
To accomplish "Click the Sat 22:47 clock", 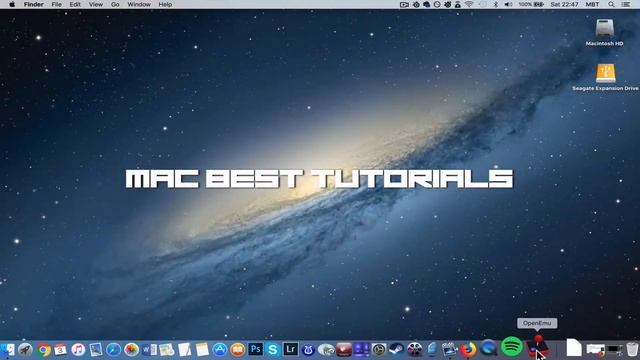I will (x=564, y=4).
